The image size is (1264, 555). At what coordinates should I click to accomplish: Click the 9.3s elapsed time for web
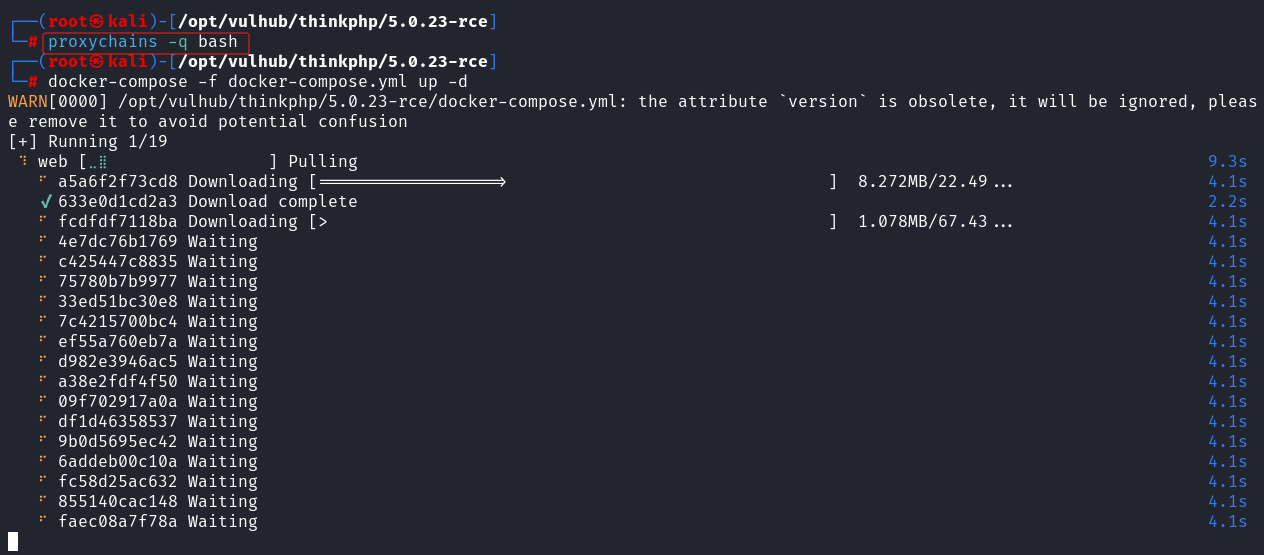pos(1227,161)
